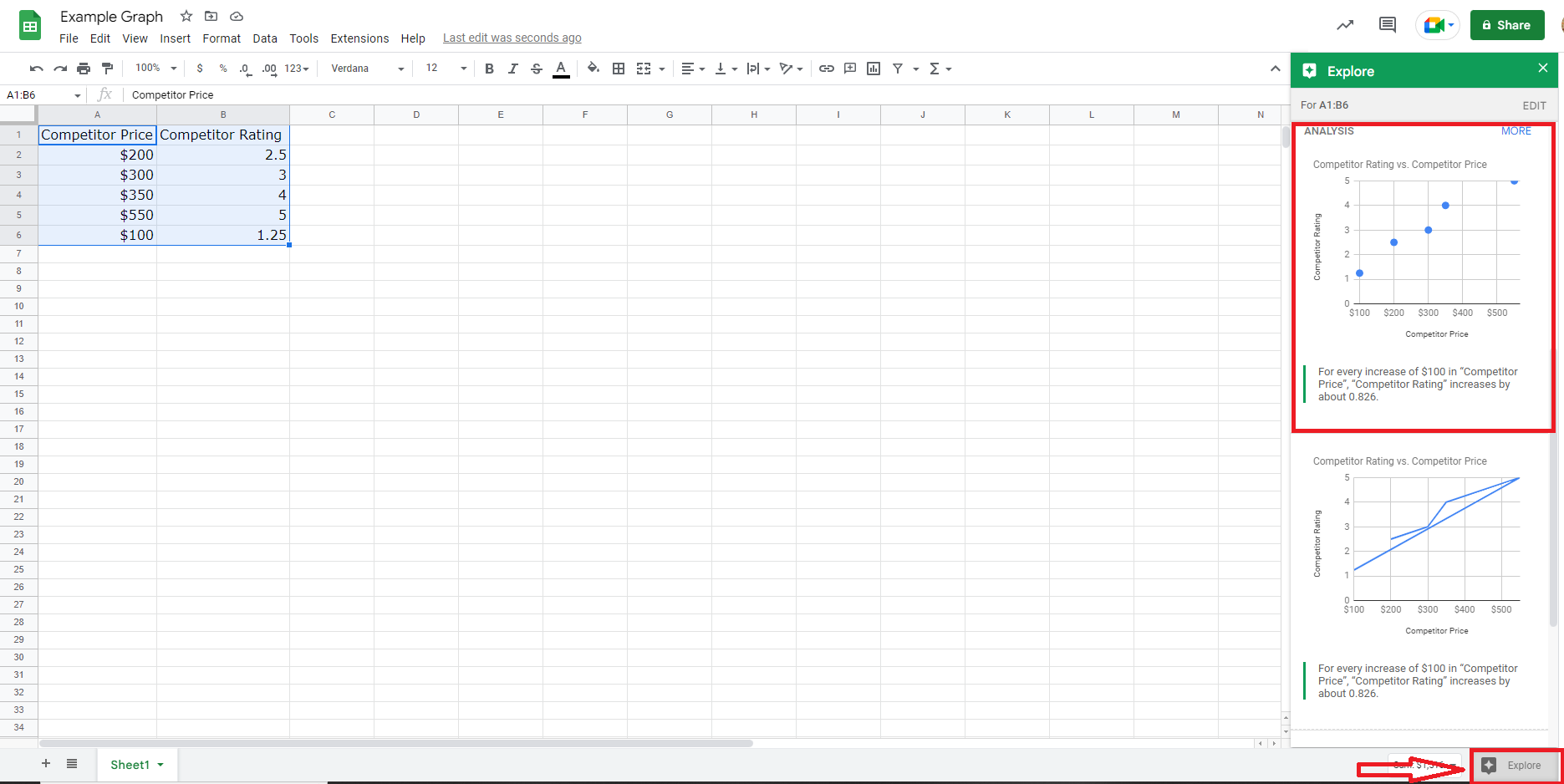Viewport: 1564px width, 784px height.
Task: Insert a chart from the toolbar
Action: click(x=873, y=68)
